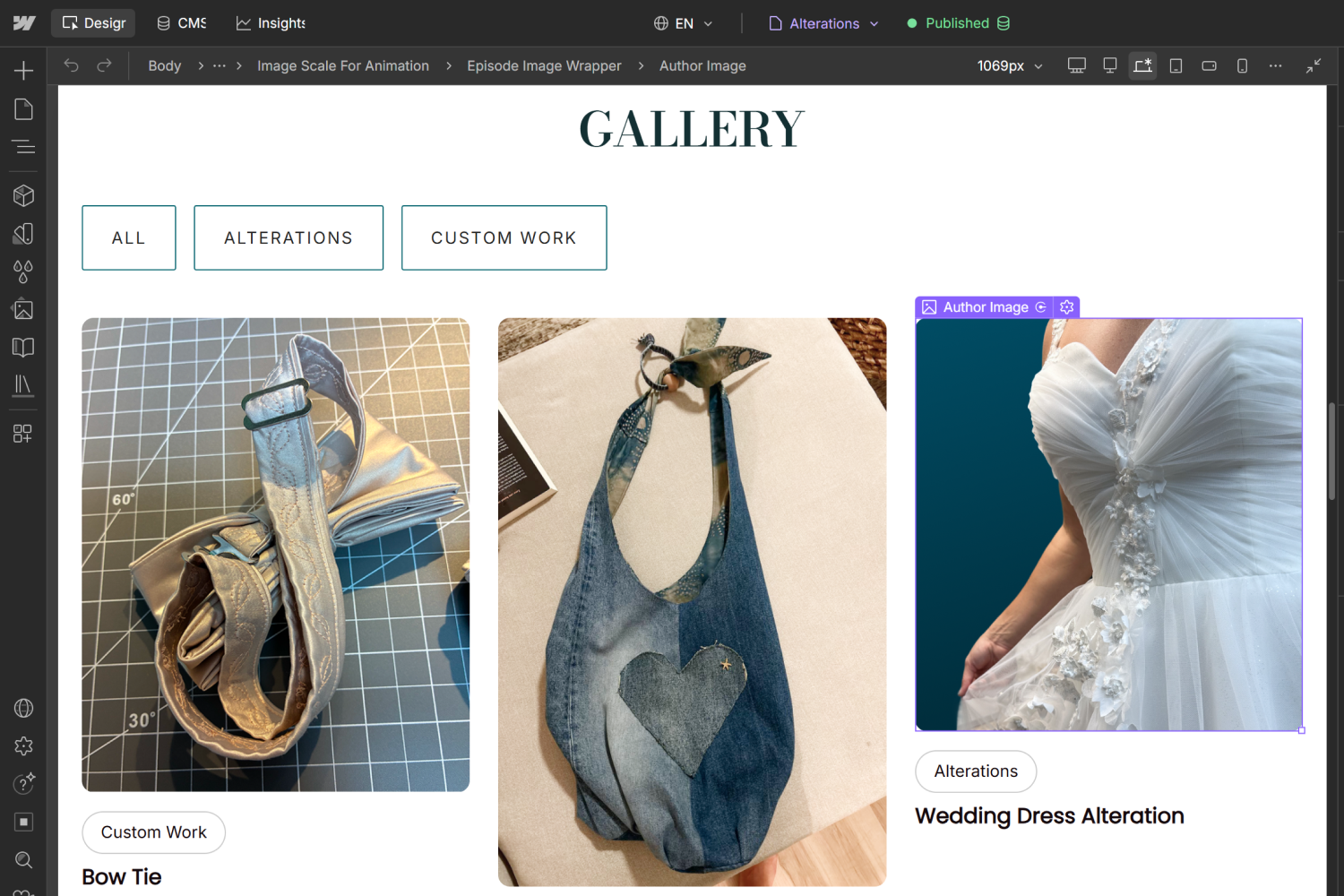1344x896 pixels.
Task: Select the bow tie photo
Action: tap(275, 555)
